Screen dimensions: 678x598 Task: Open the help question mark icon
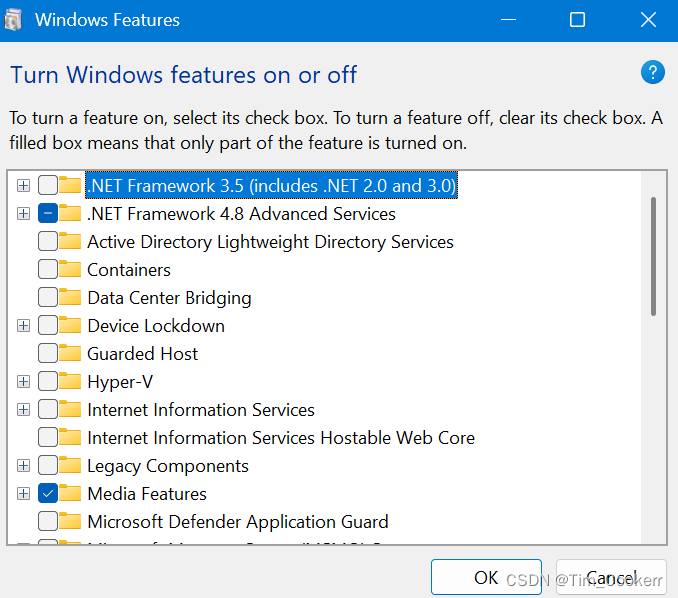pyautogui.click(x=652, y=72)
